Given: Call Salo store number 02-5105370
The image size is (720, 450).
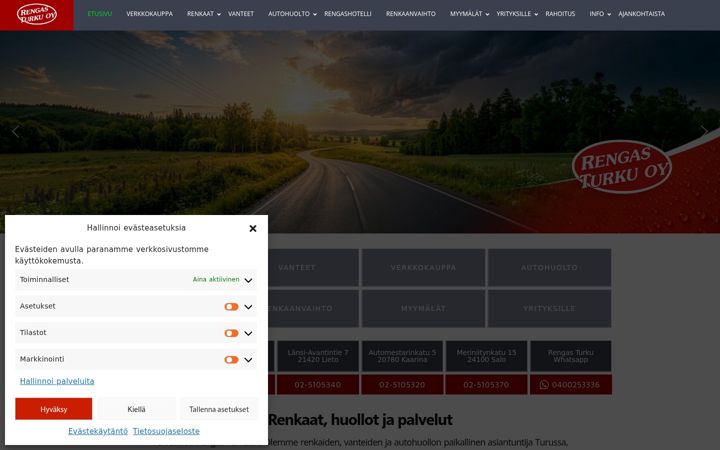Looking at the screenshot, I should tap(486, 385).
